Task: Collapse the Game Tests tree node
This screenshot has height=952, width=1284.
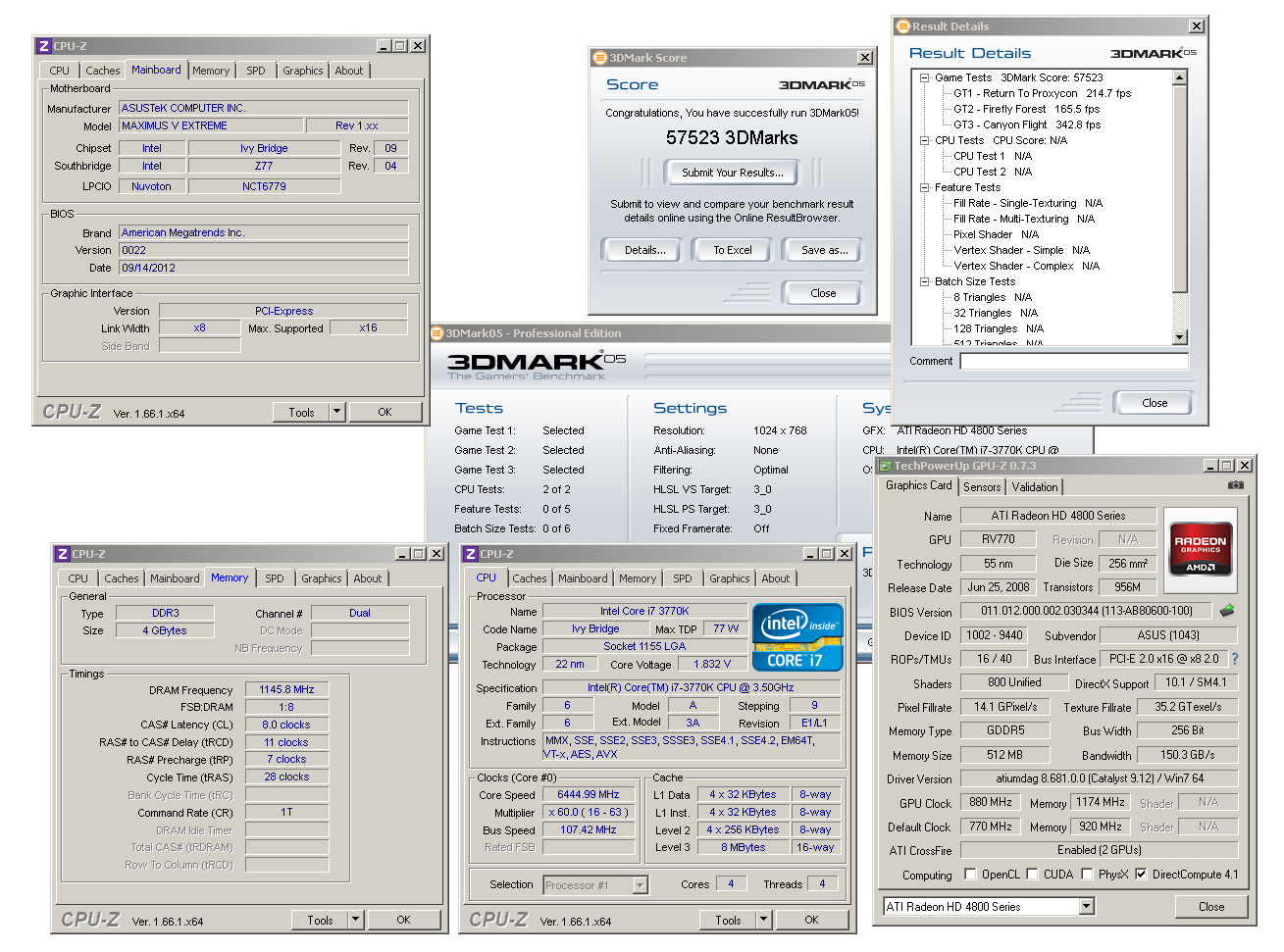Action: click(x=924, y=77)
